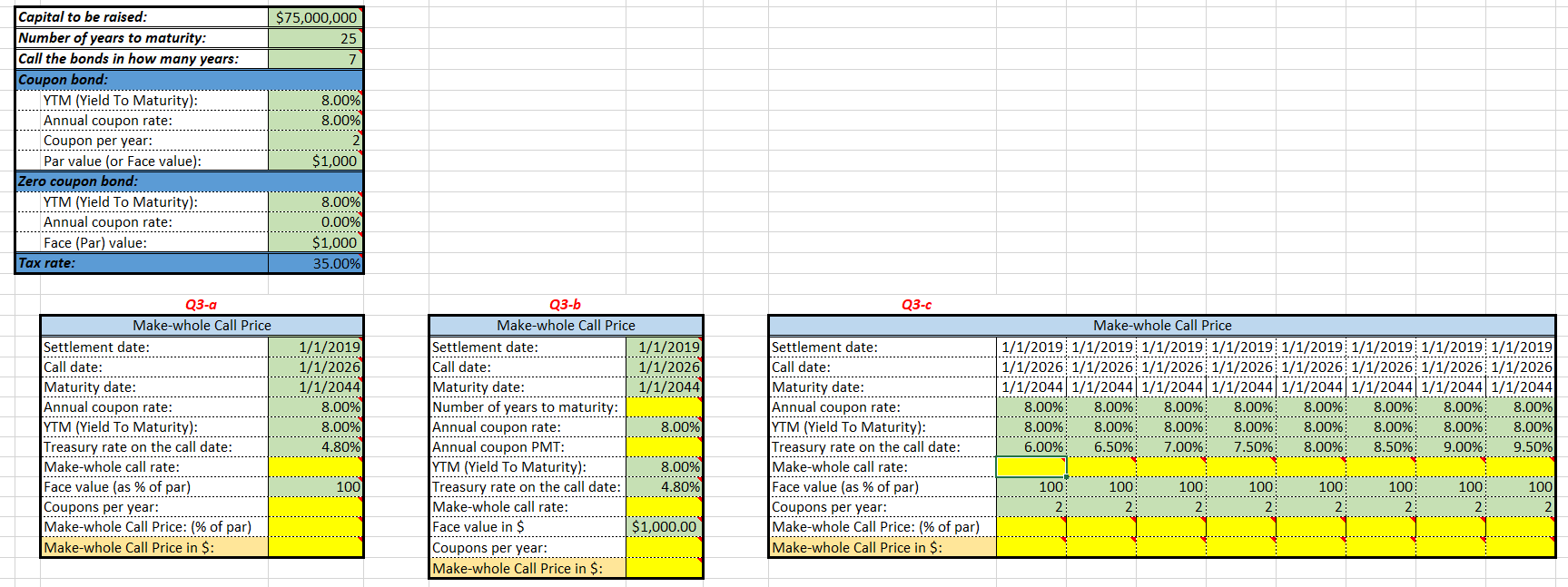Click the 'Face (Par) value:' label
Image resolution: width=1568 pixels, height=587 pixels.
tap(95, 243)
